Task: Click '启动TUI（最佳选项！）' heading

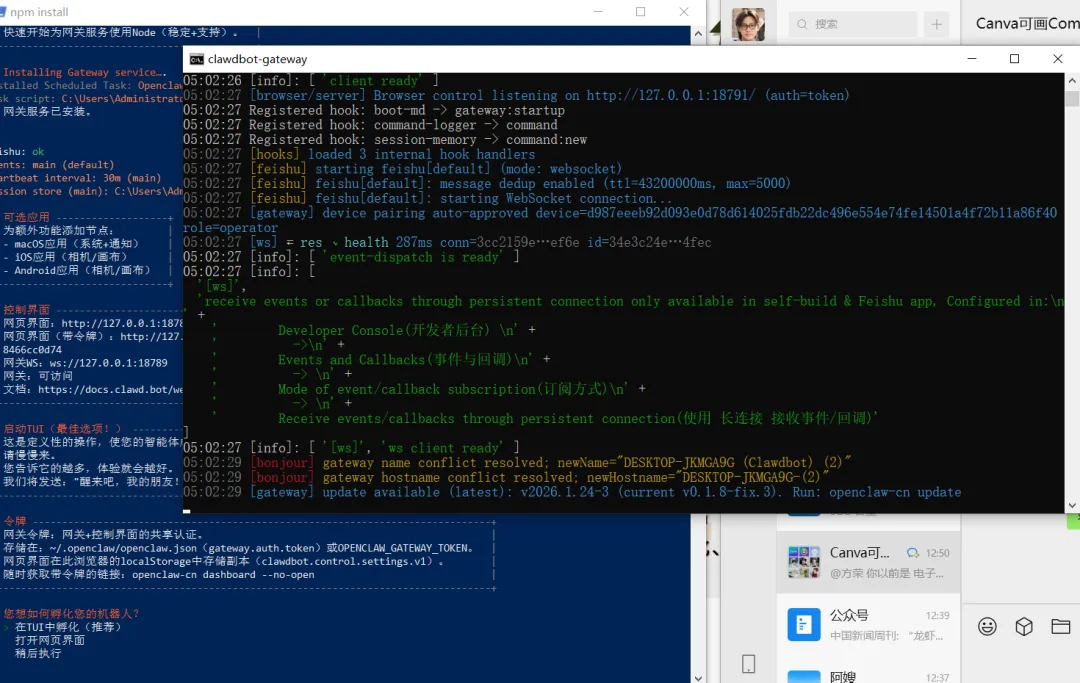Action: tap(62, 429)
